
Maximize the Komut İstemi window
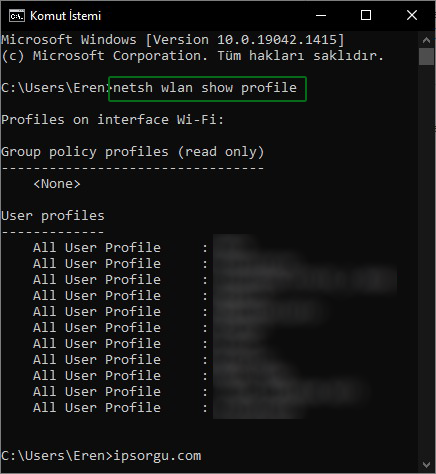[x=366, y=15]
